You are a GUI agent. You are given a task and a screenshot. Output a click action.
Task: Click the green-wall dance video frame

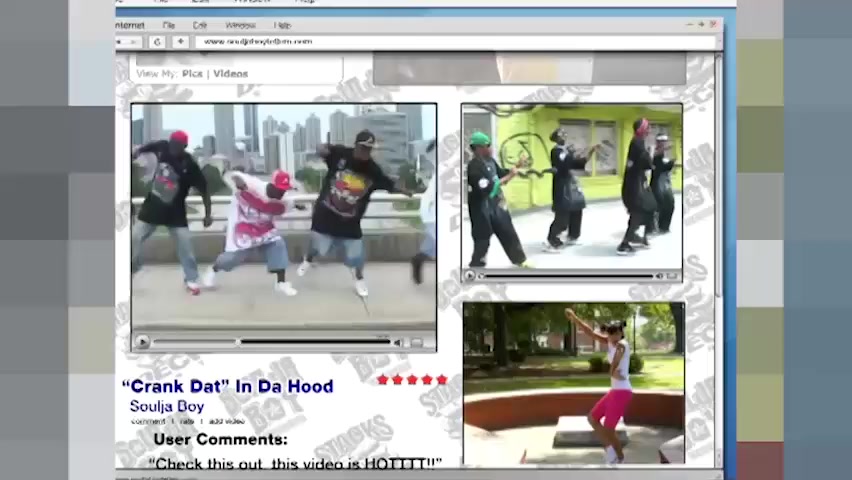(x=572, y=186)
